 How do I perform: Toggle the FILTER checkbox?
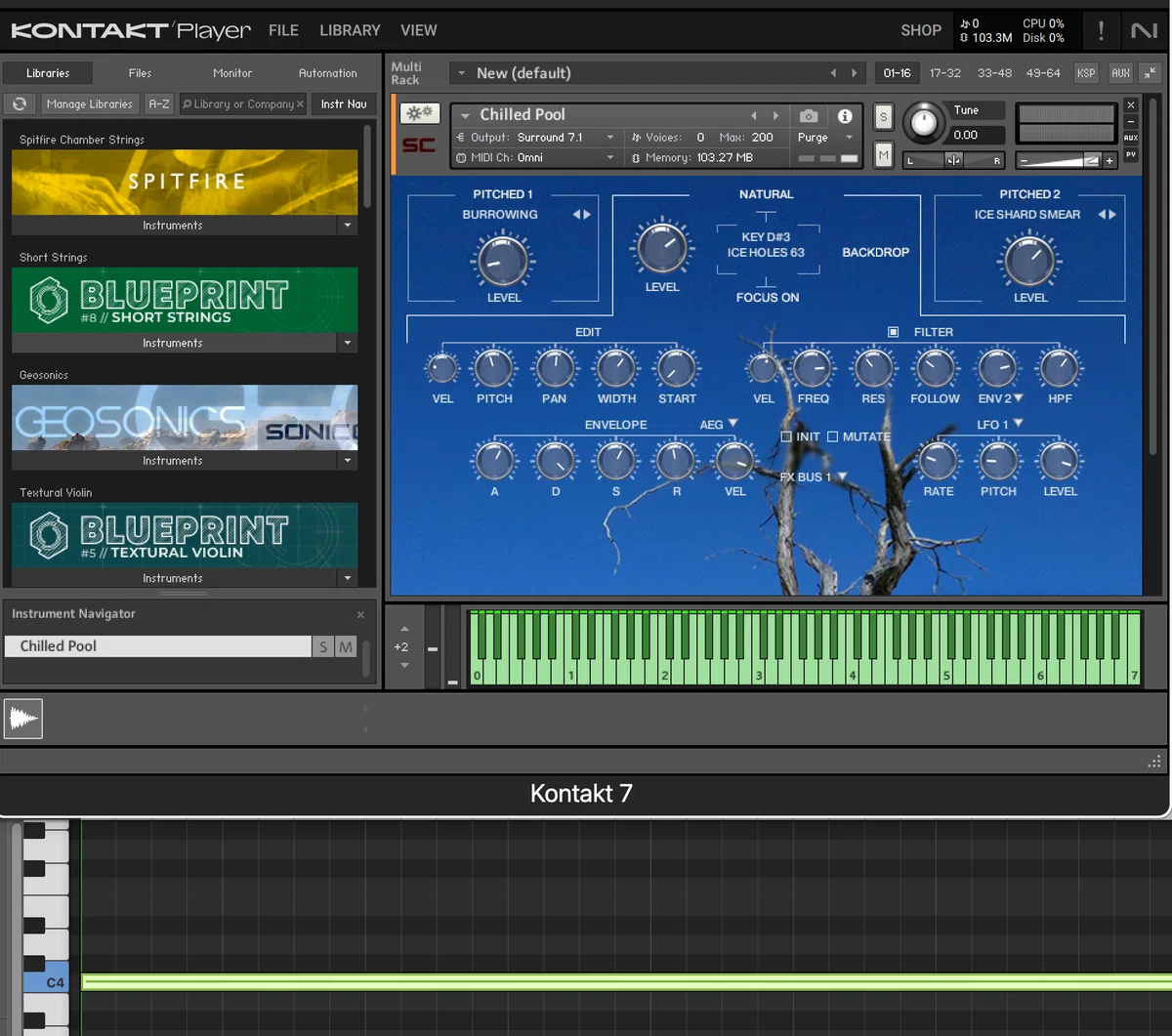893,332
